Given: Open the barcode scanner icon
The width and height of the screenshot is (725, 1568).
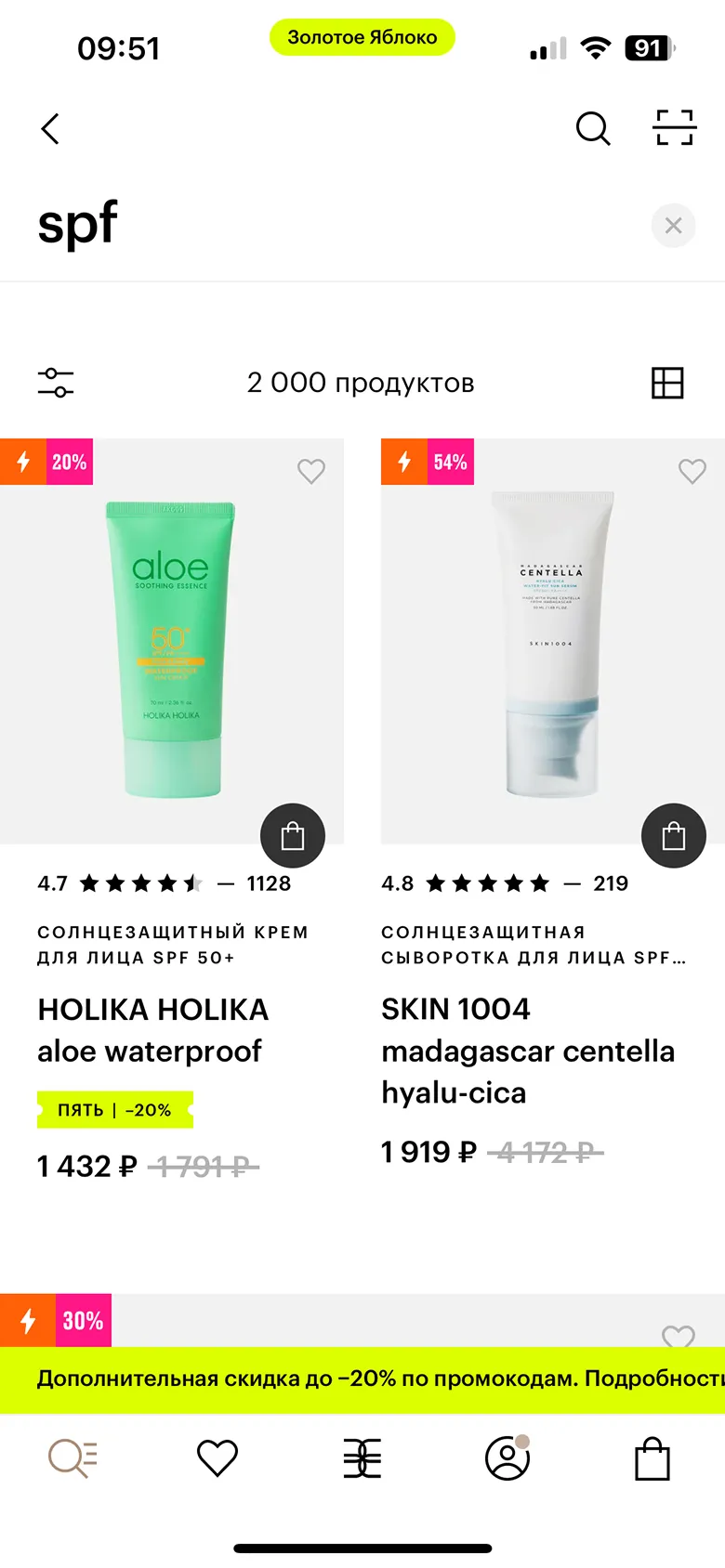Looking at the screenshot, I should point(675,128).
